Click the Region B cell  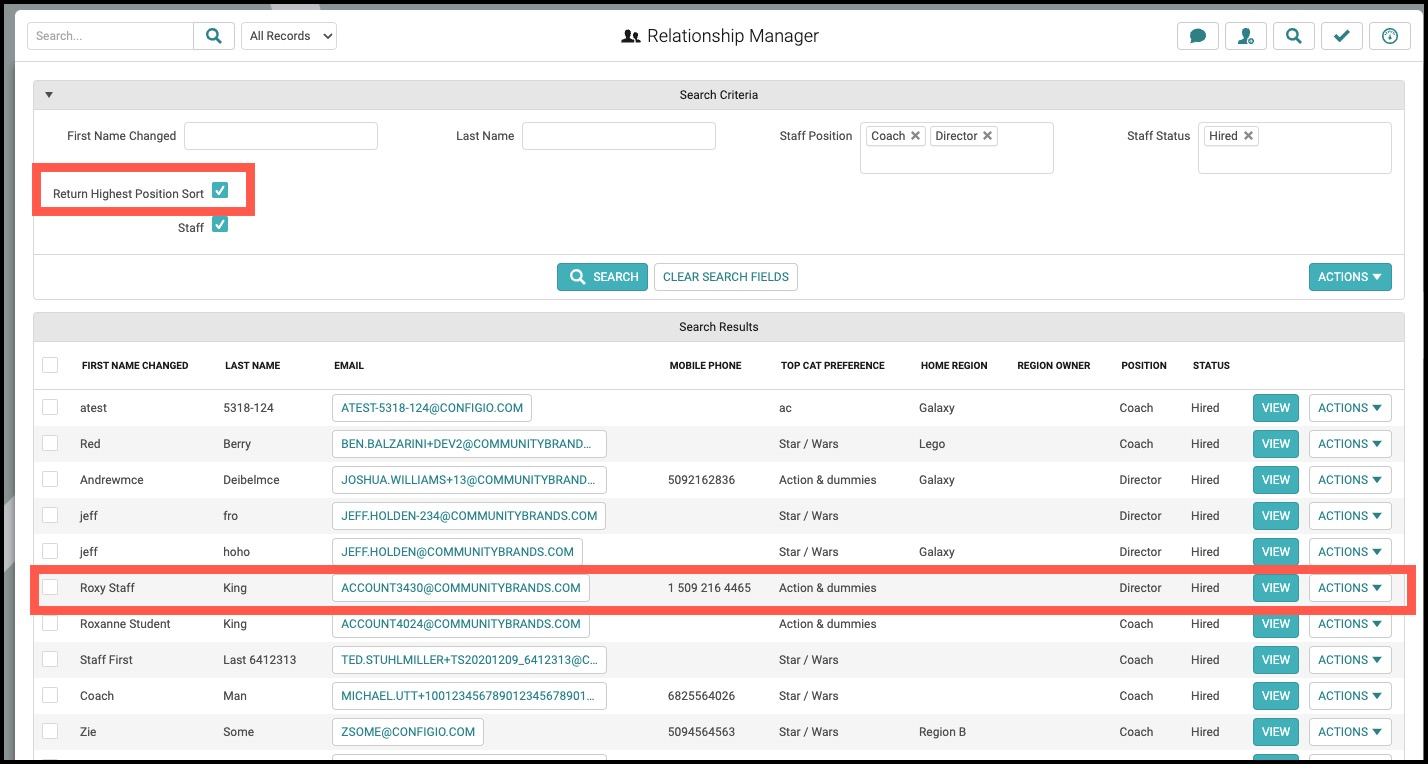coord(942,732)
